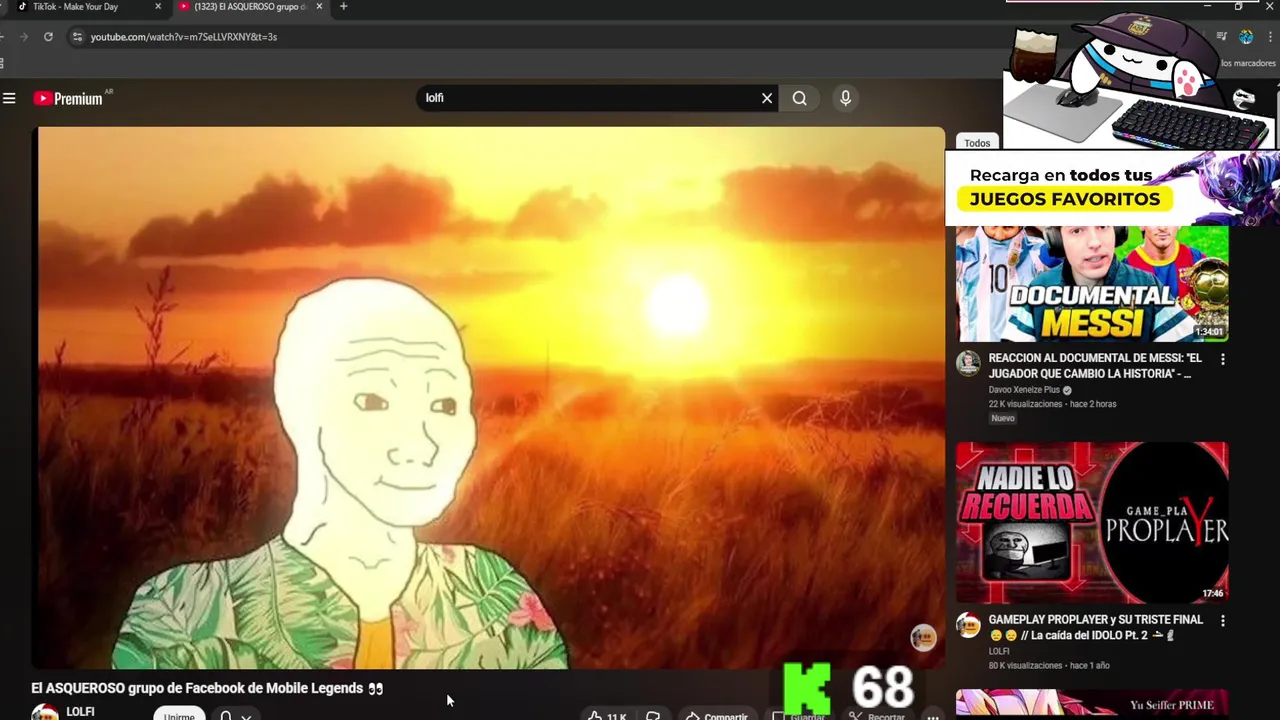
Task: Visit the Davoo Xeneize Plus channel name
Action: (x=1024, y=390)
